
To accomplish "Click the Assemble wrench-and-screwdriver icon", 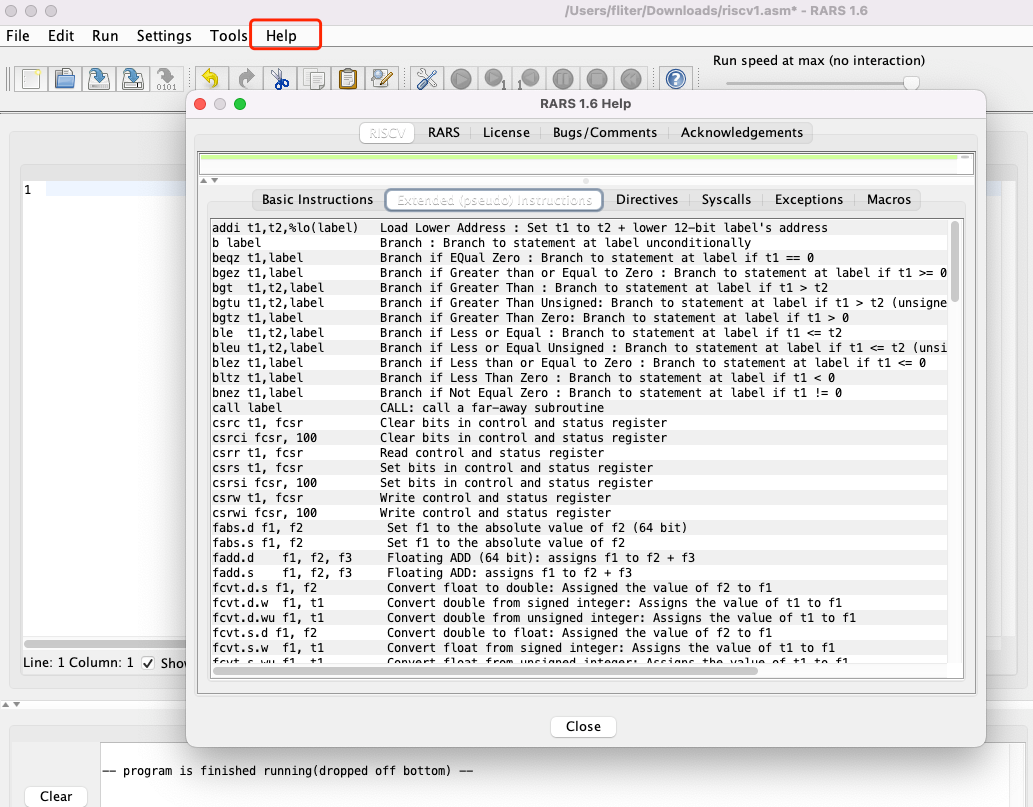I will [x=427, y=79].
